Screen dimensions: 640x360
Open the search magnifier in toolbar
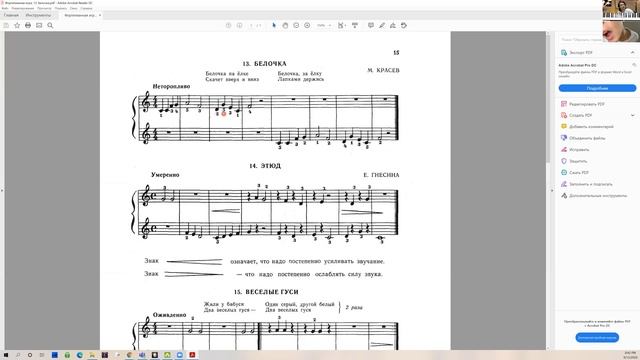point(50,25)
